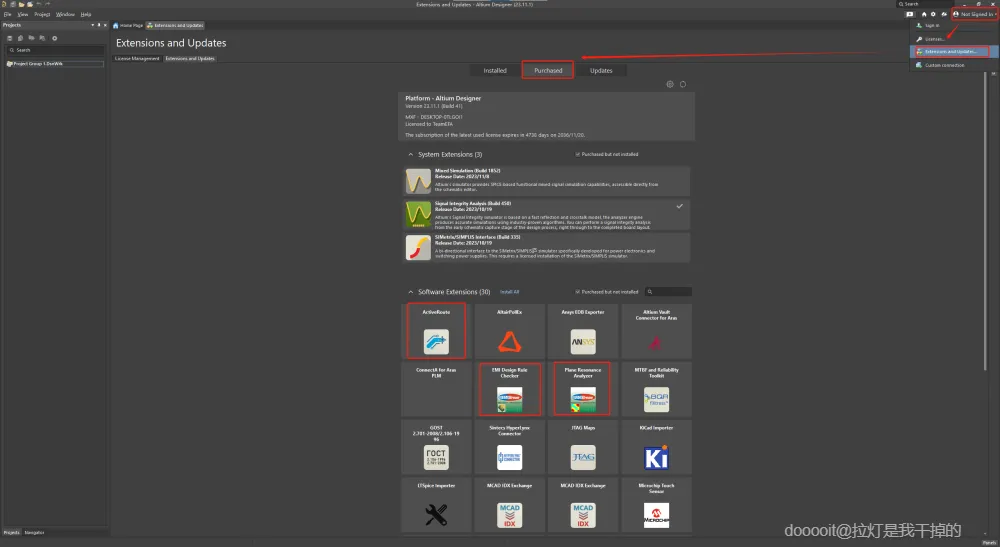Collapse the System Extensions section
This screenshot has width=1000, height=547.
coord(411,154)
